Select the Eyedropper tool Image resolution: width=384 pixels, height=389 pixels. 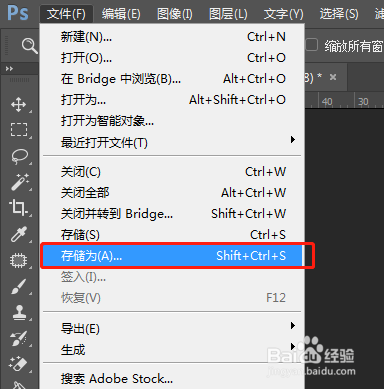click(x=19, y=234)
